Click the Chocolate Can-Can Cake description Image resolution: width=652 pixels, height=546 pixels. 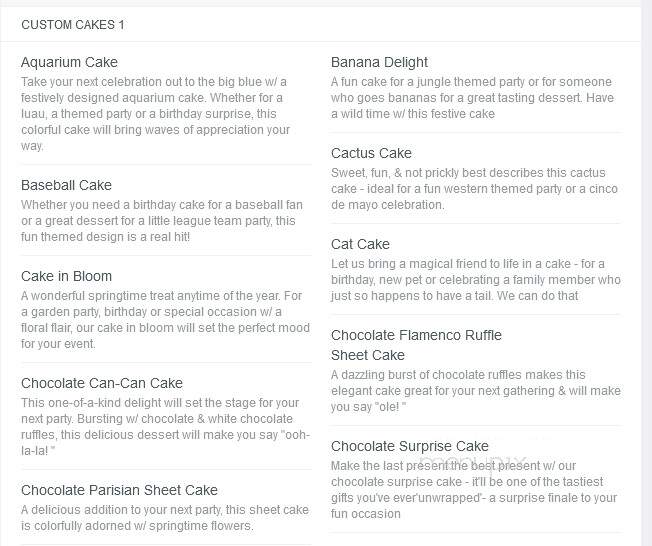[165, 427]
